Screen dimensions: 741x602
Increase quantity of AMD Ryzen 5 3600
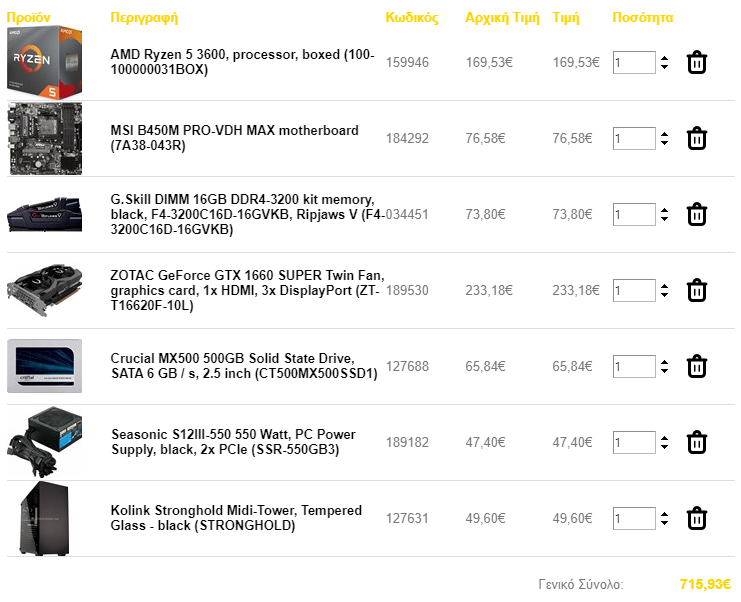pos(664,59)
